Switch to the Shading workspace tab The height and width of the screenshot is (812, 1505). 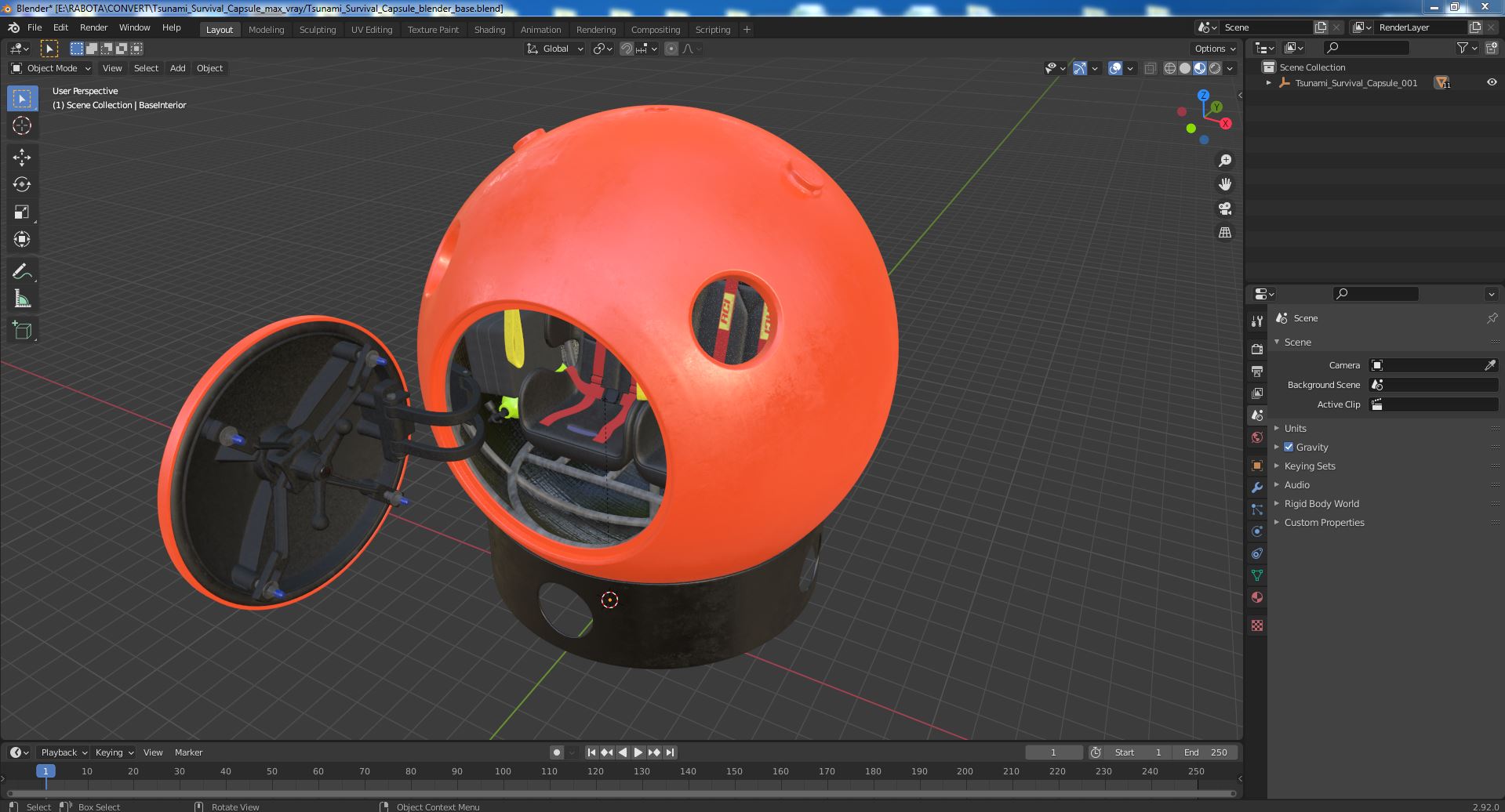tap(489, 30)
